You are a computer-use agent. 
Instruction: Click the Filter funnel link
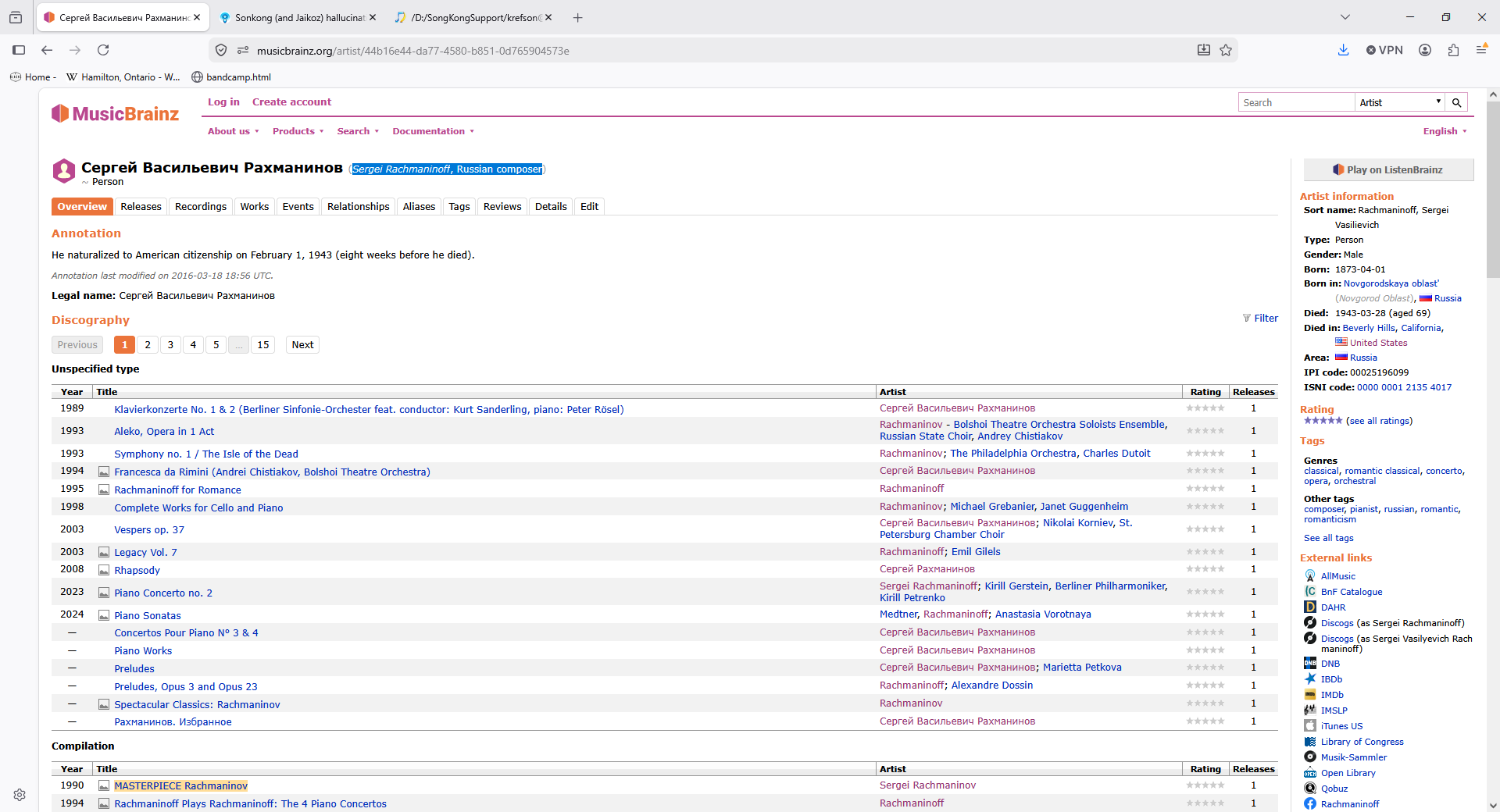(x=1260, y=319)
